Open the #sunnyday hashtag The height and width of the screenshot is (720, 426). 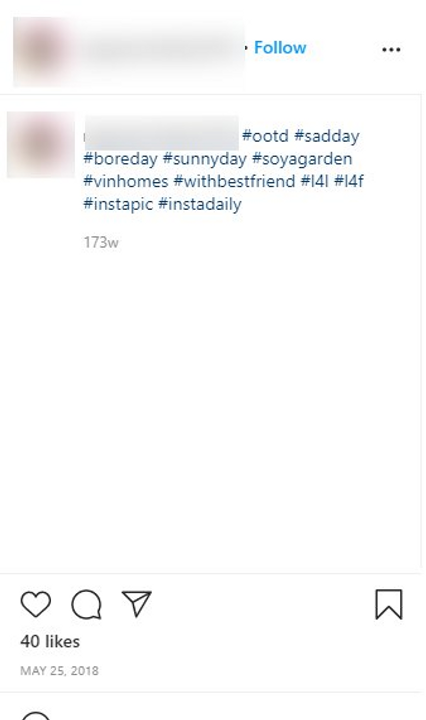205,159
